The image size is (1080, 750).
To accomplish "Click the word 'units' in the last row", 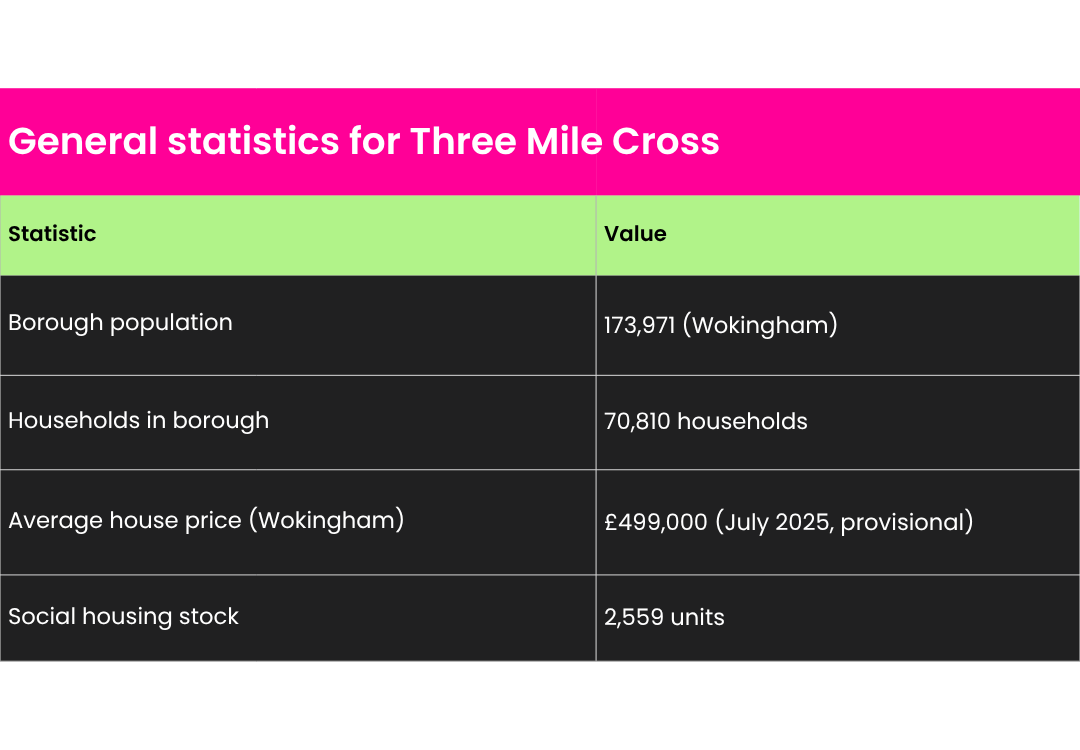I will point(697,617).
